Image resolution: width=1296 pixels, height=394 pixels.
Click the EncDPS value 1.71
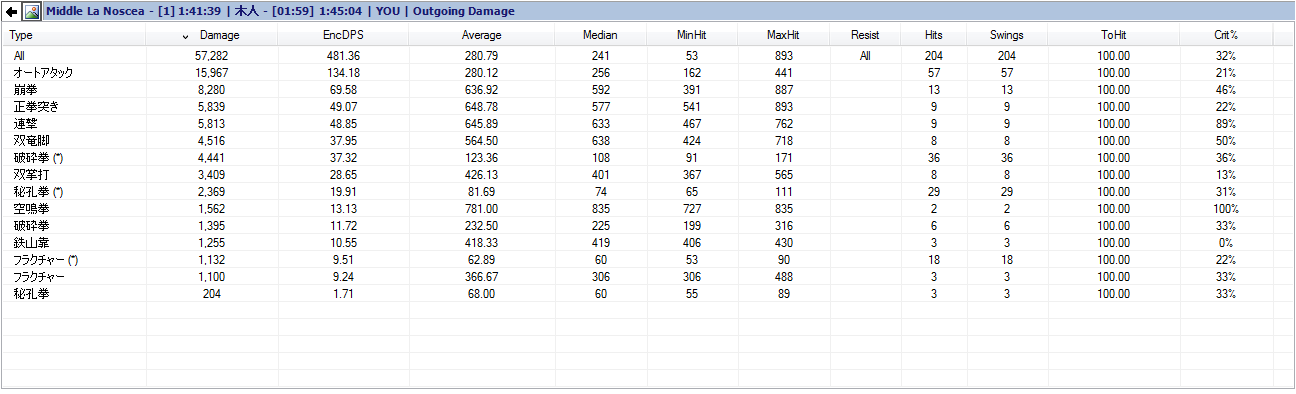point(342,294)
